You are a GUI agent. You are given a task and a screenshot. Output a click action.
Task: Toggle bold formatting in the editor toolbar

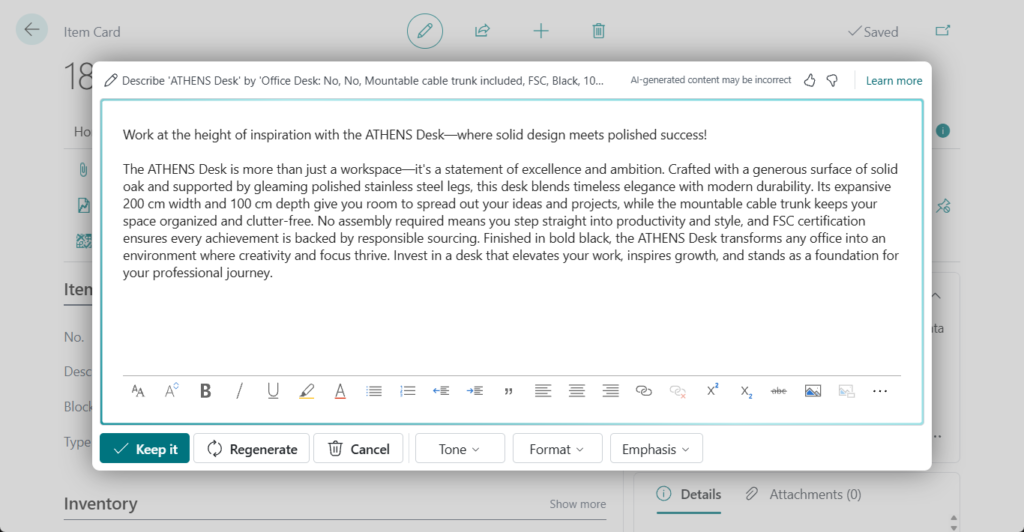(205, 391)
